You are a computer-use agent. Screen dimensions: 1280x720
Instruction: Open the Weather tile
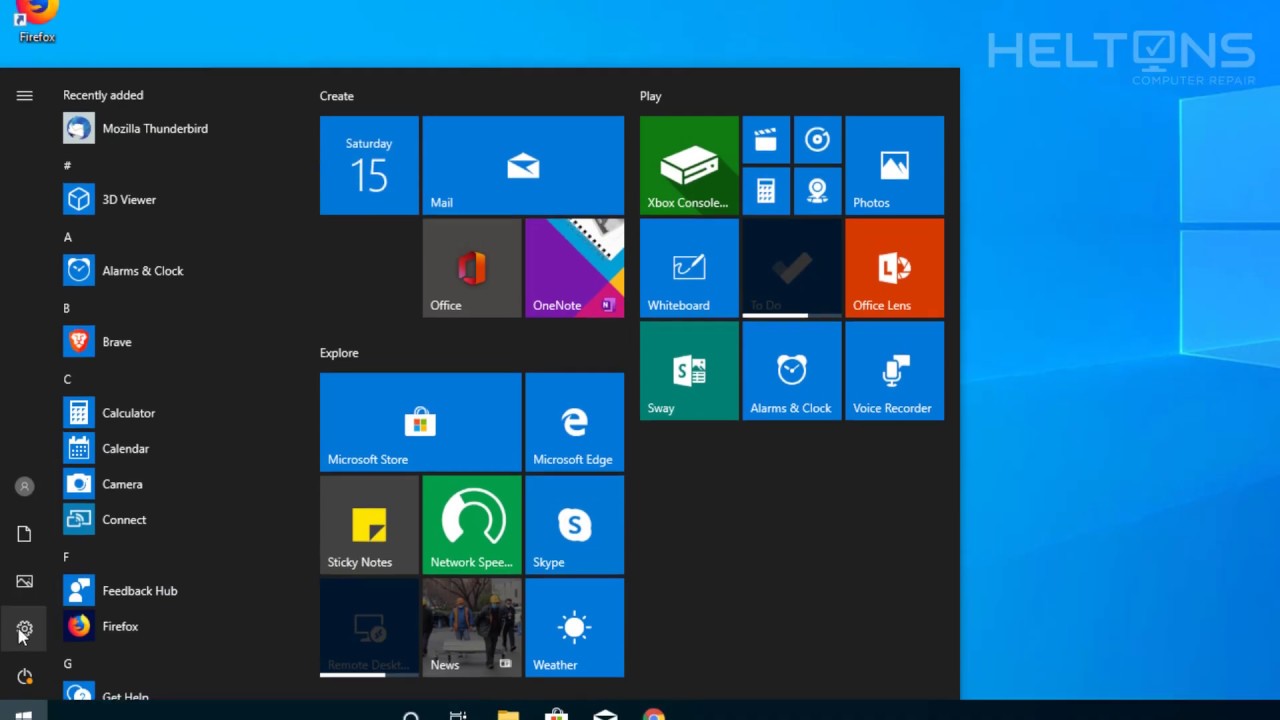574,628
